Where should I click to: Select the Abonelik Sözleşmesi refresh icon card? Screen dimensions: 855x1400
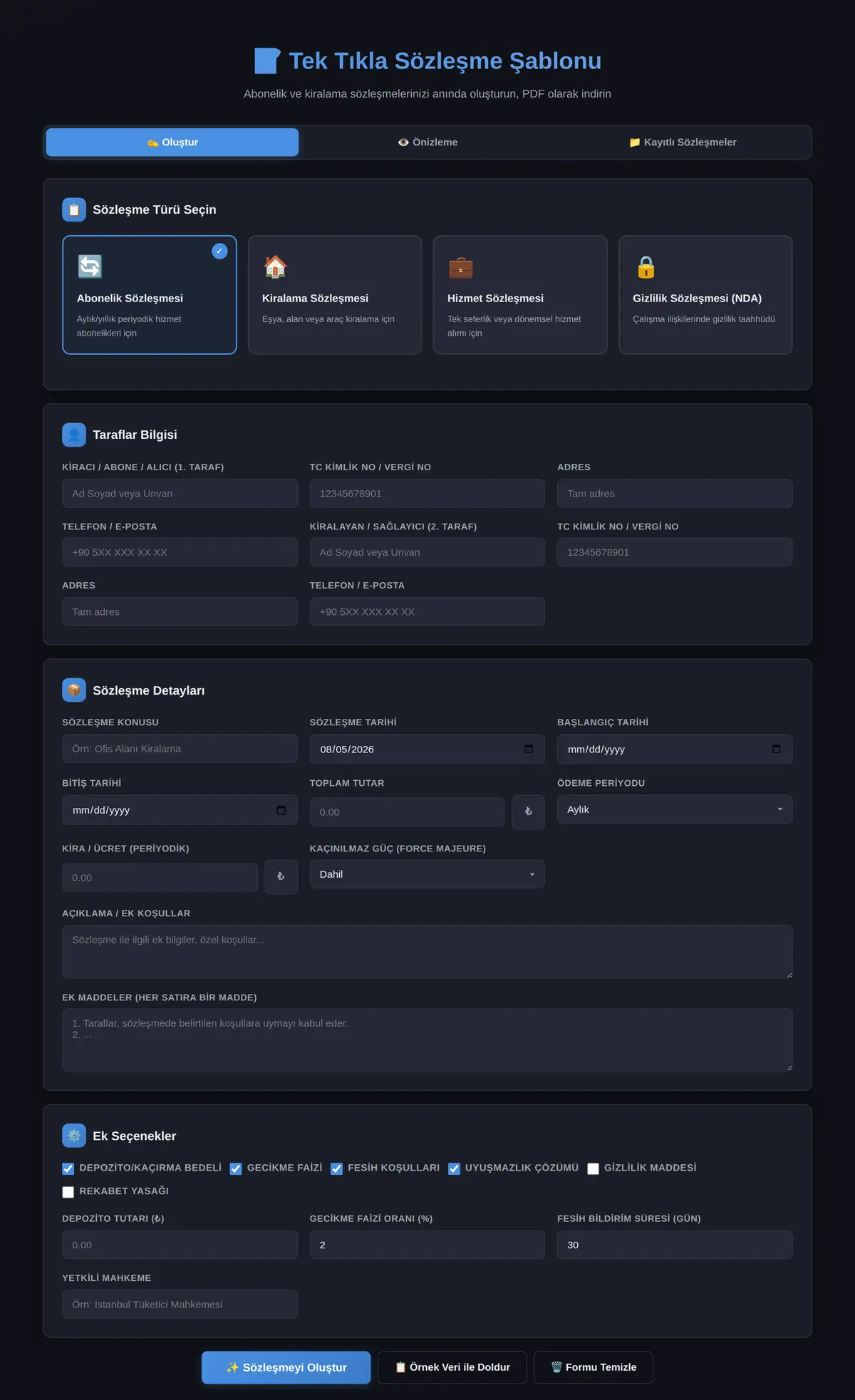point(150,295)
